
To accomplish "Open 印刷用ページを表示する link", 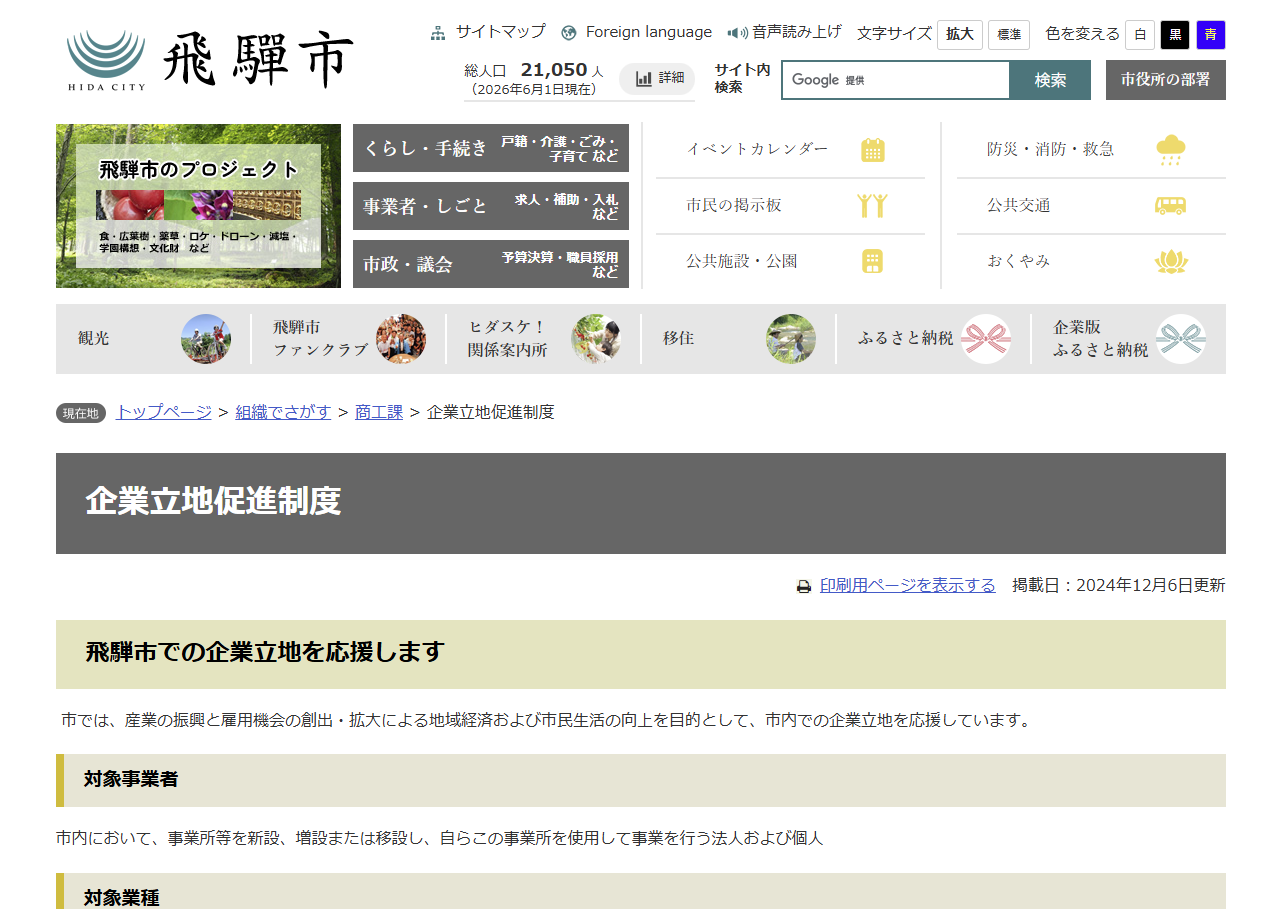I will (908, 586).
